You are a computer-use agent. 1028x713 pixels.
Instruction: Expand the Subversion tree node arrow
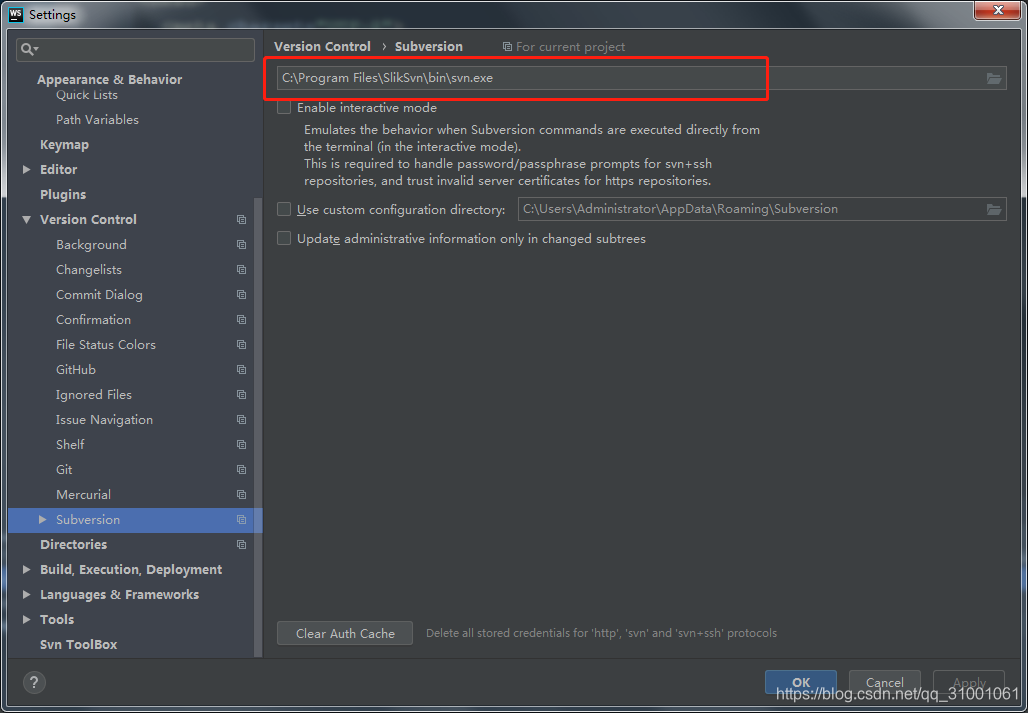pyautogui.click(x=43, y=520)
